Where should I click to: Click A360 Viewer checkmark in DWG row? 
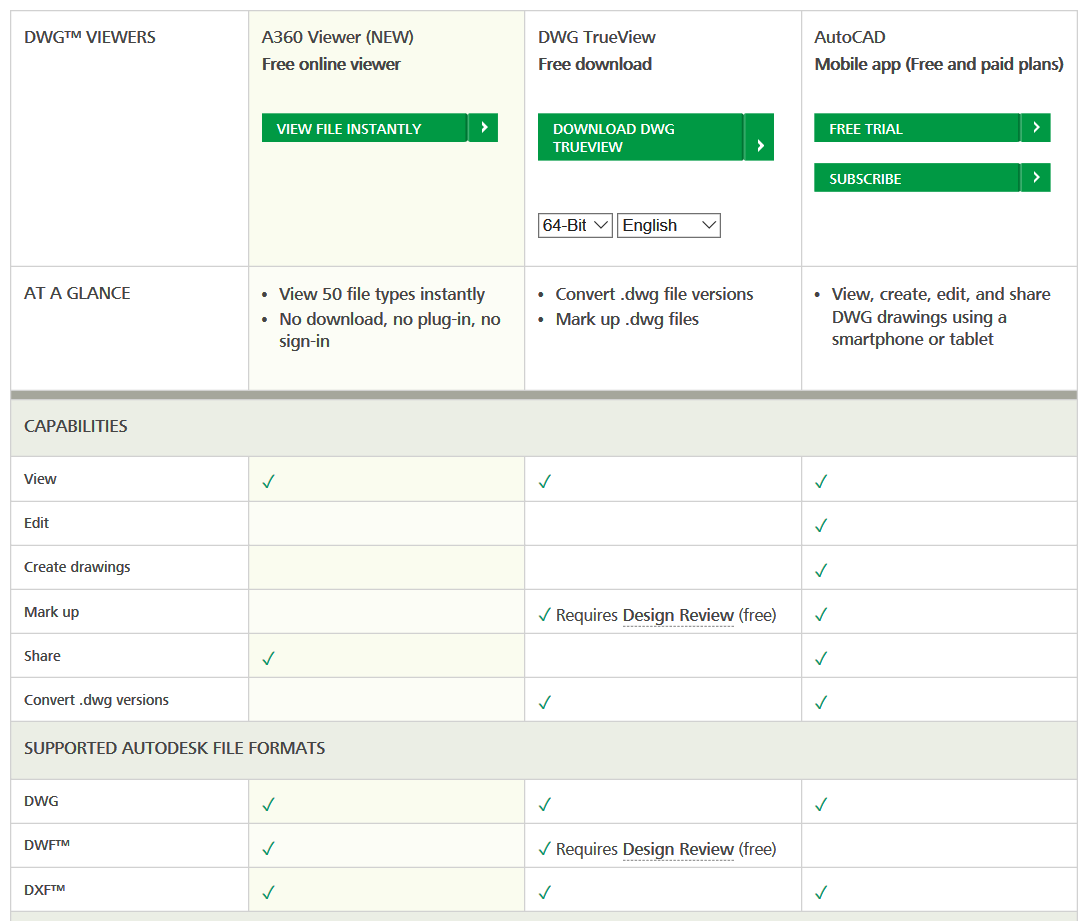point(269,805)
